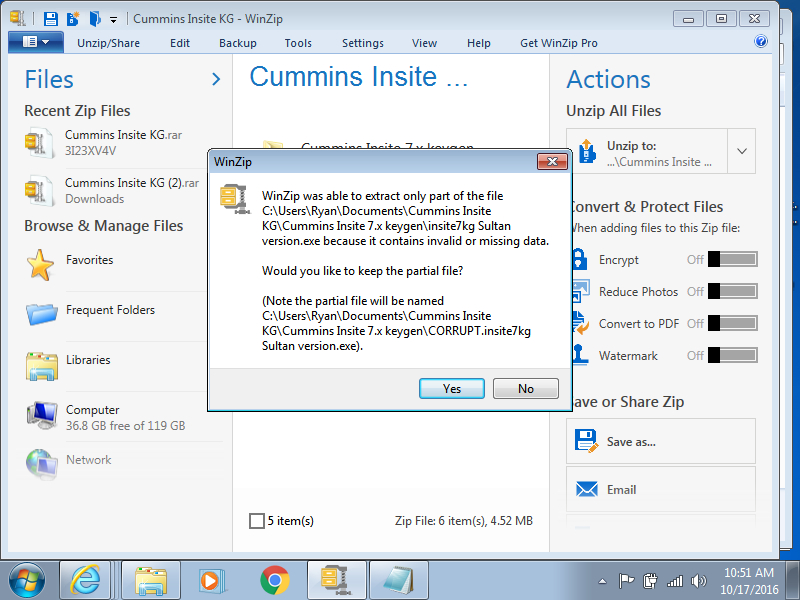Viewport: 800px width, 600px height.
Task: Toggle the Watermark switch
Action: 732,355
